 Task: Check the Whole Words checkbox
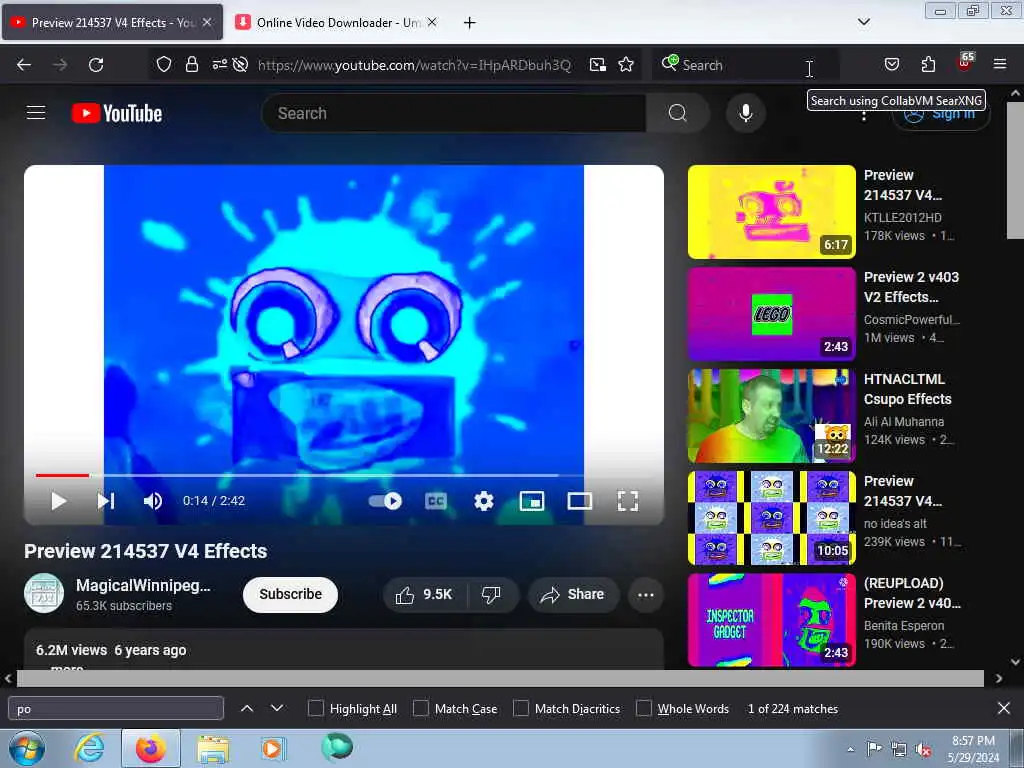coord(644,709)
